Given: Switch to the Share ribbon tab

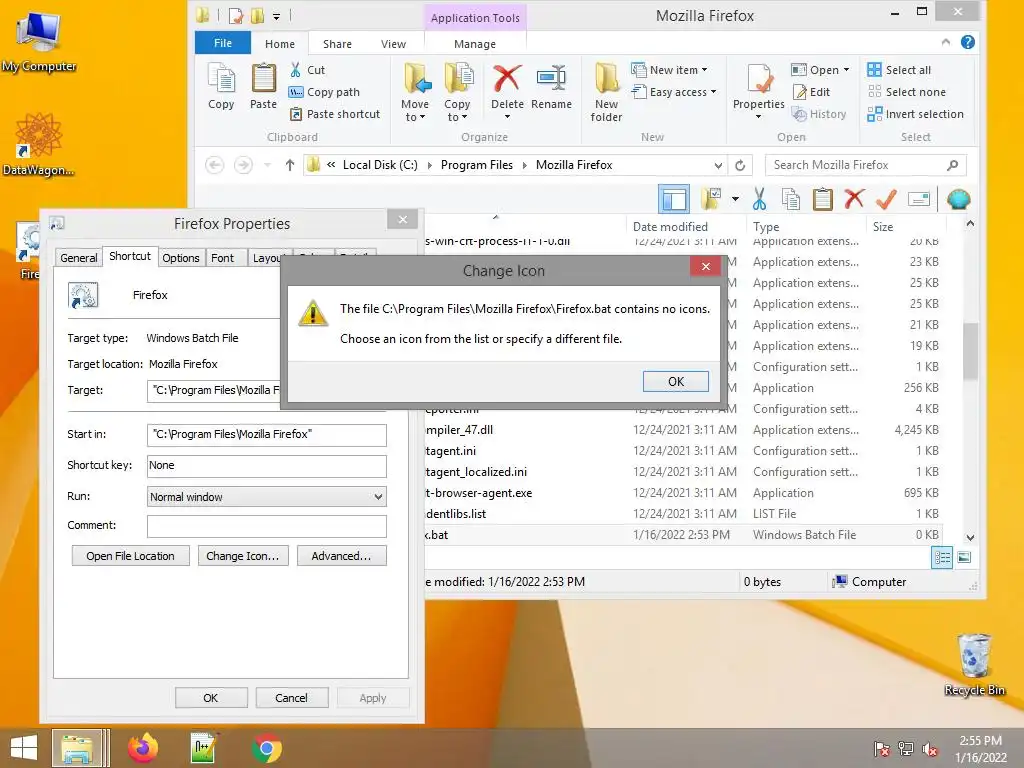Looking at the screenshot, I should (x=337, y=44).
